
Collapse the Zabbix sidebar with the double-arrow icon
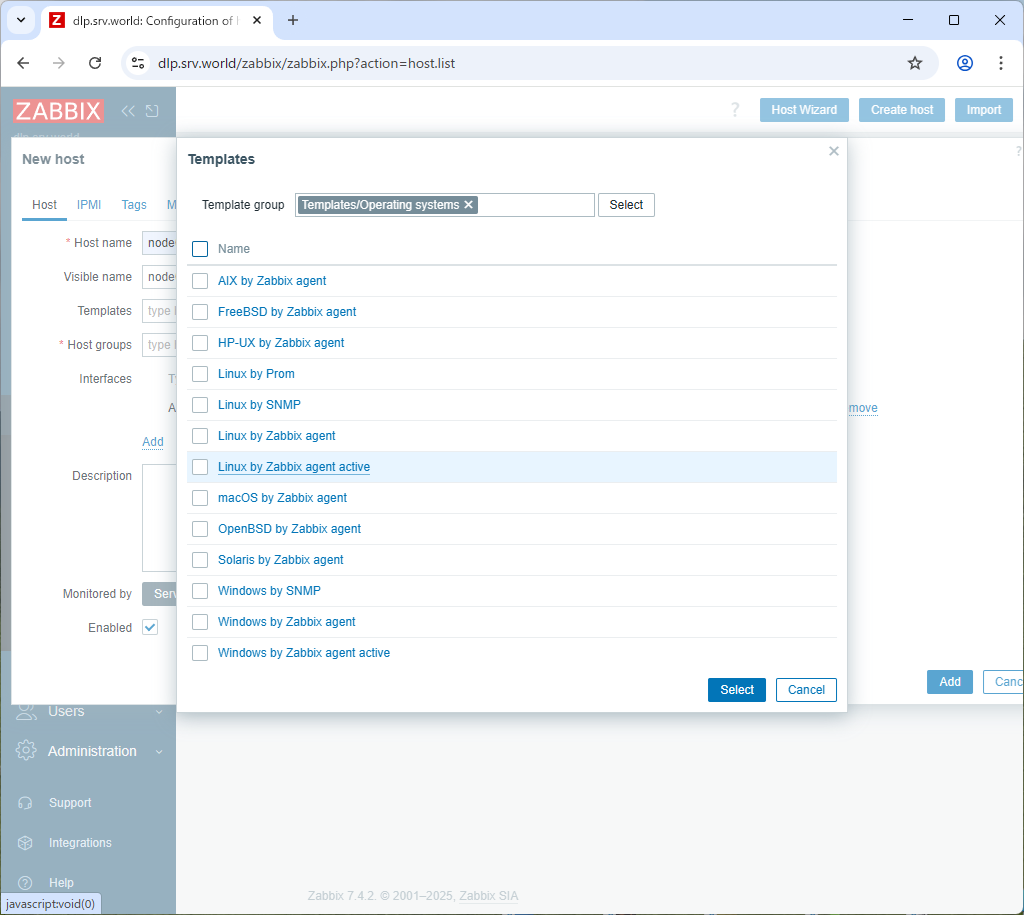(x=128, y=111)
